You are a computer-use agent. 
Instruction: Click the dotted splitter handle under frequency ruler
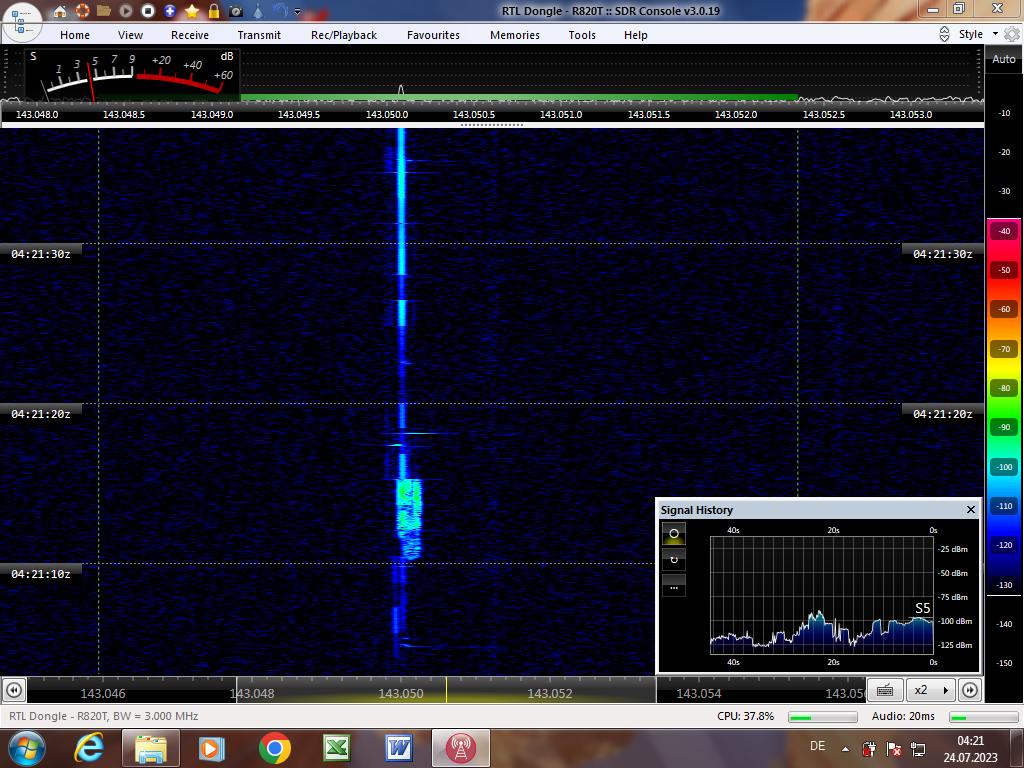pos(492,125)
